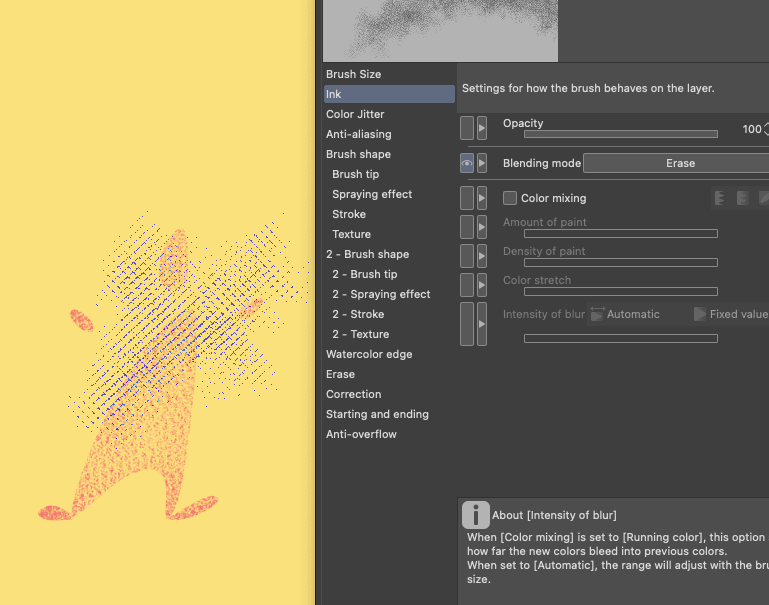Click the brush stroke preview thumbnail
769x605 pixels.
pyautogui.click(x=440, y=30)
